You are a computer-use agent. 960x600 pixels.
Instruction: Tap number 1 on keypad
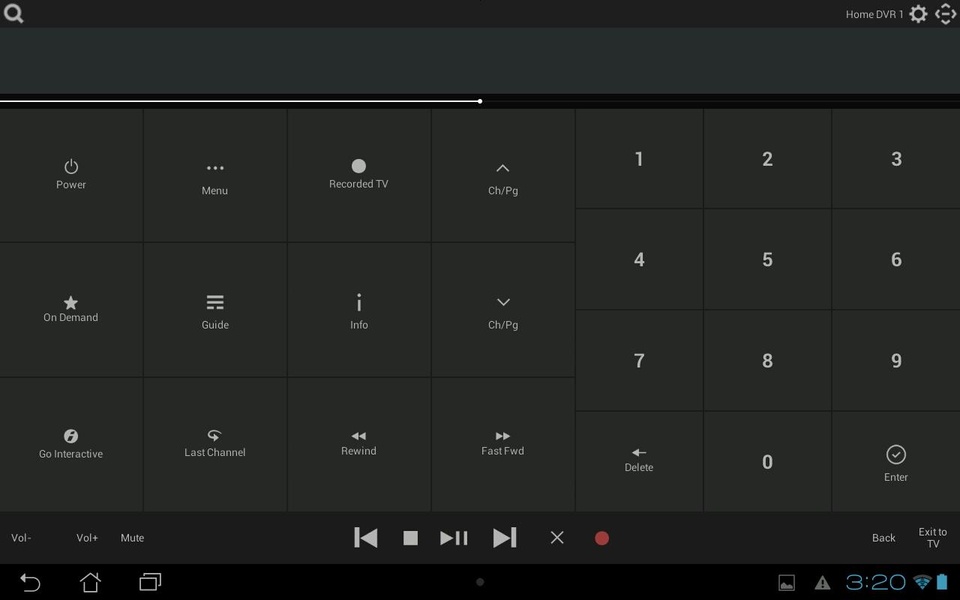(639, 159)
